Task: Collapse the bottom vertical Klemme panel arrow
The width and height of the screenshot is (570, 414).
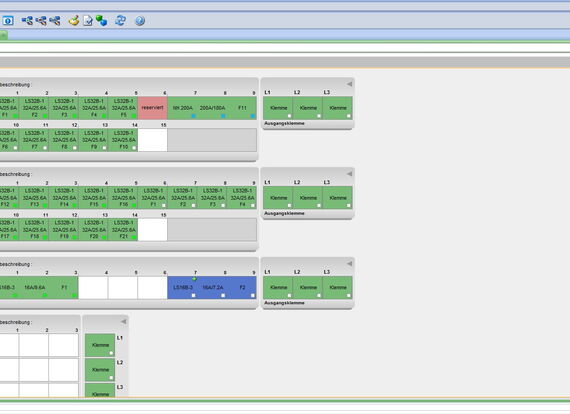Action: tap(124, 321)
